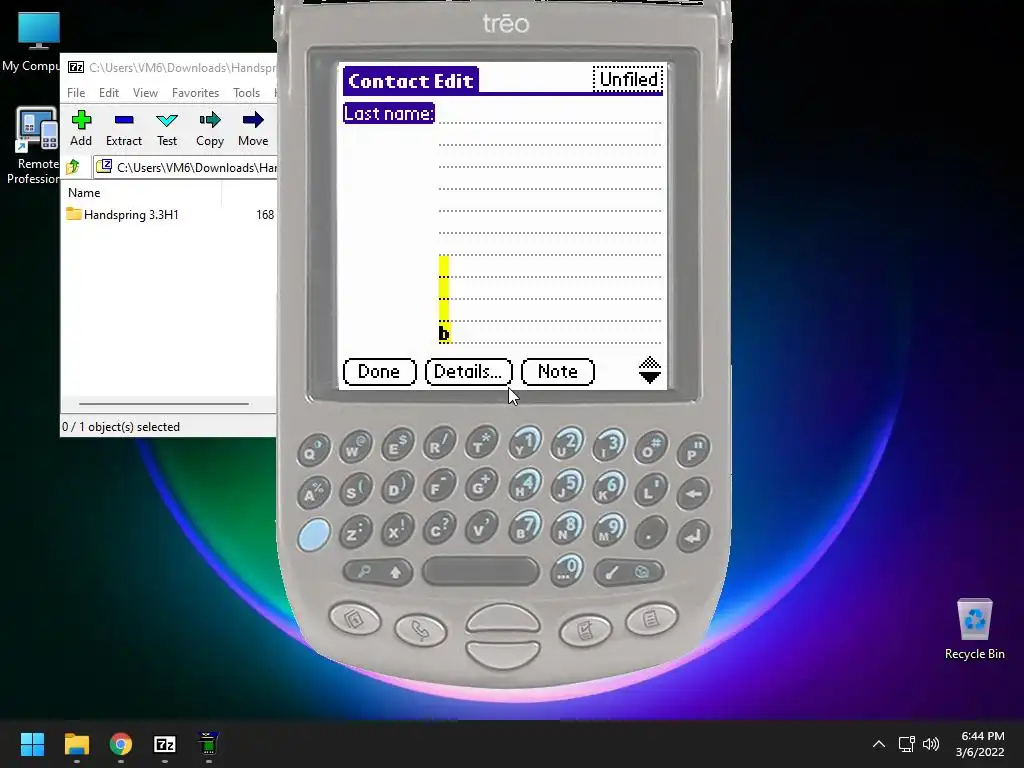This screenshot has width=1024, height=768.
Task: Open the Tools menu in 7-Zip
Action: (246, 93)
